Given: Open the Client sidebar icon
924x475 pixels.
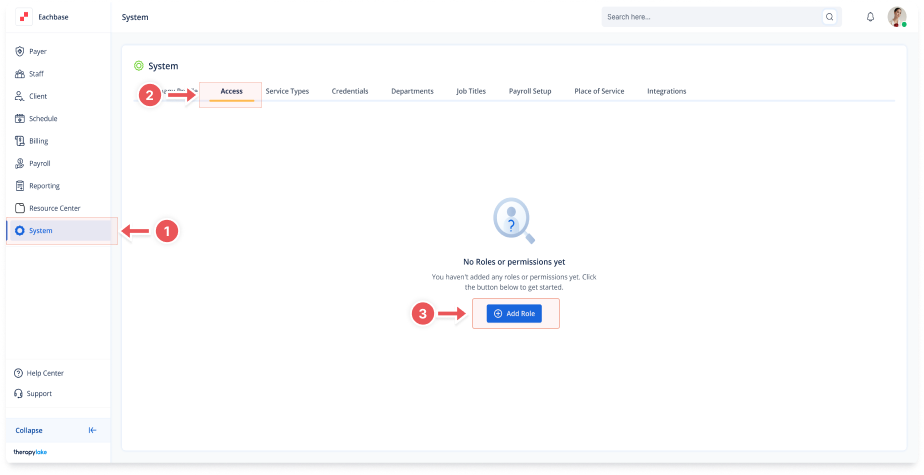Looking at the screenshot, I should (x=19, y=96).
